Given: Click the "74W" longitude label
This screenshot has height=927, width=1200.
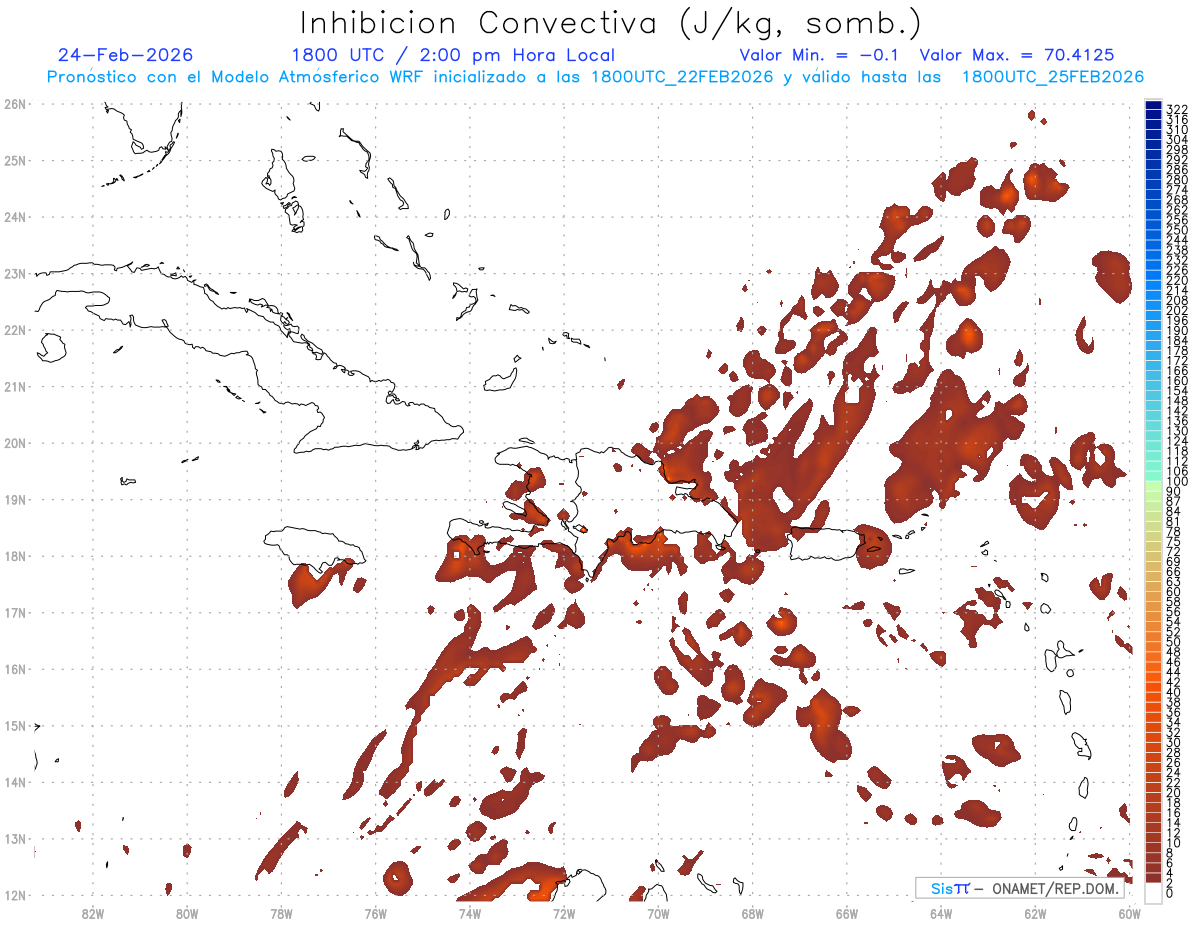Looking at the screenshot, I should 469,912.
